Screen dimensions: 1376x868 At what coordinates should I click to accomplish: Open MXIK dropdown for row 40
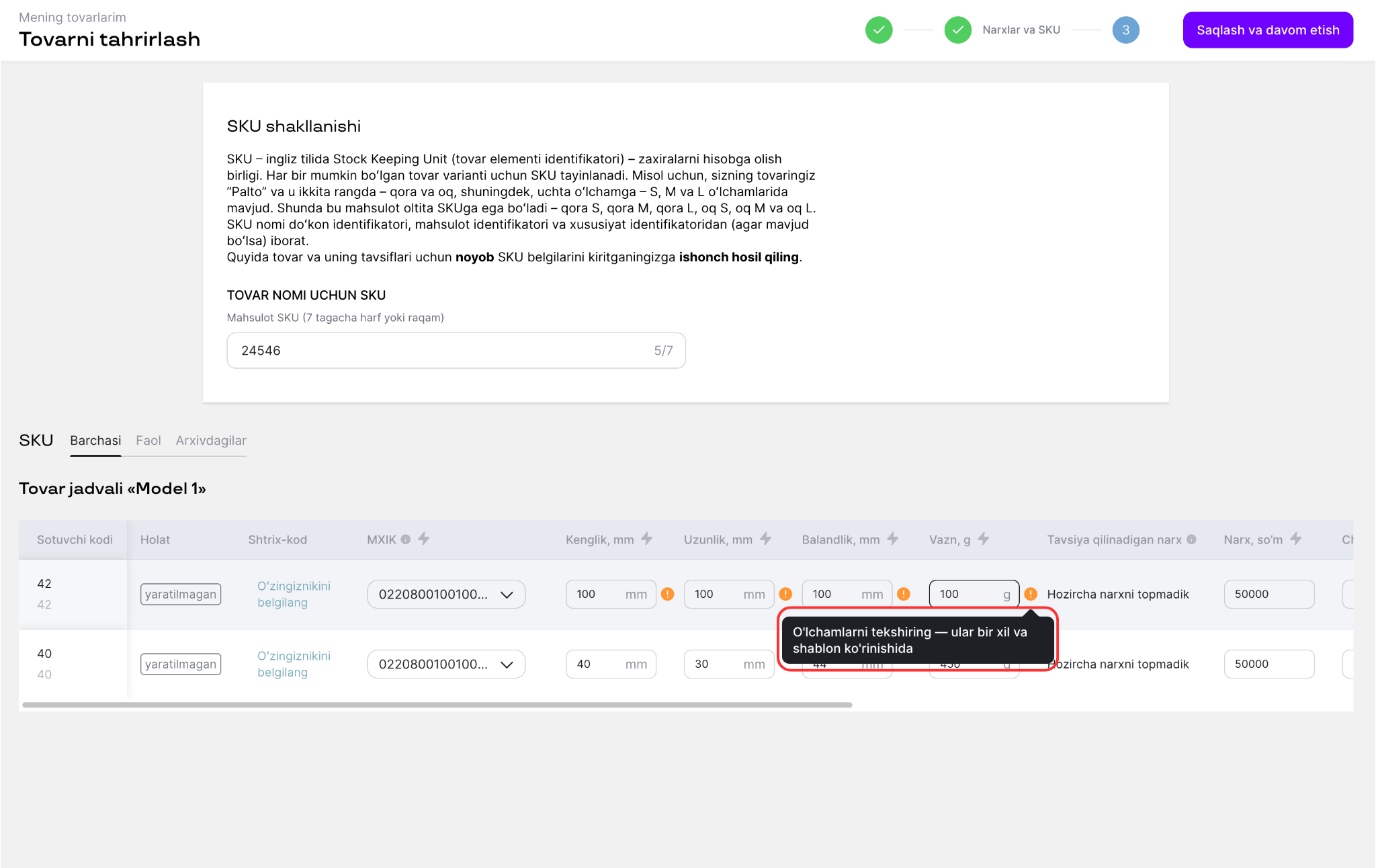point(446,664)
